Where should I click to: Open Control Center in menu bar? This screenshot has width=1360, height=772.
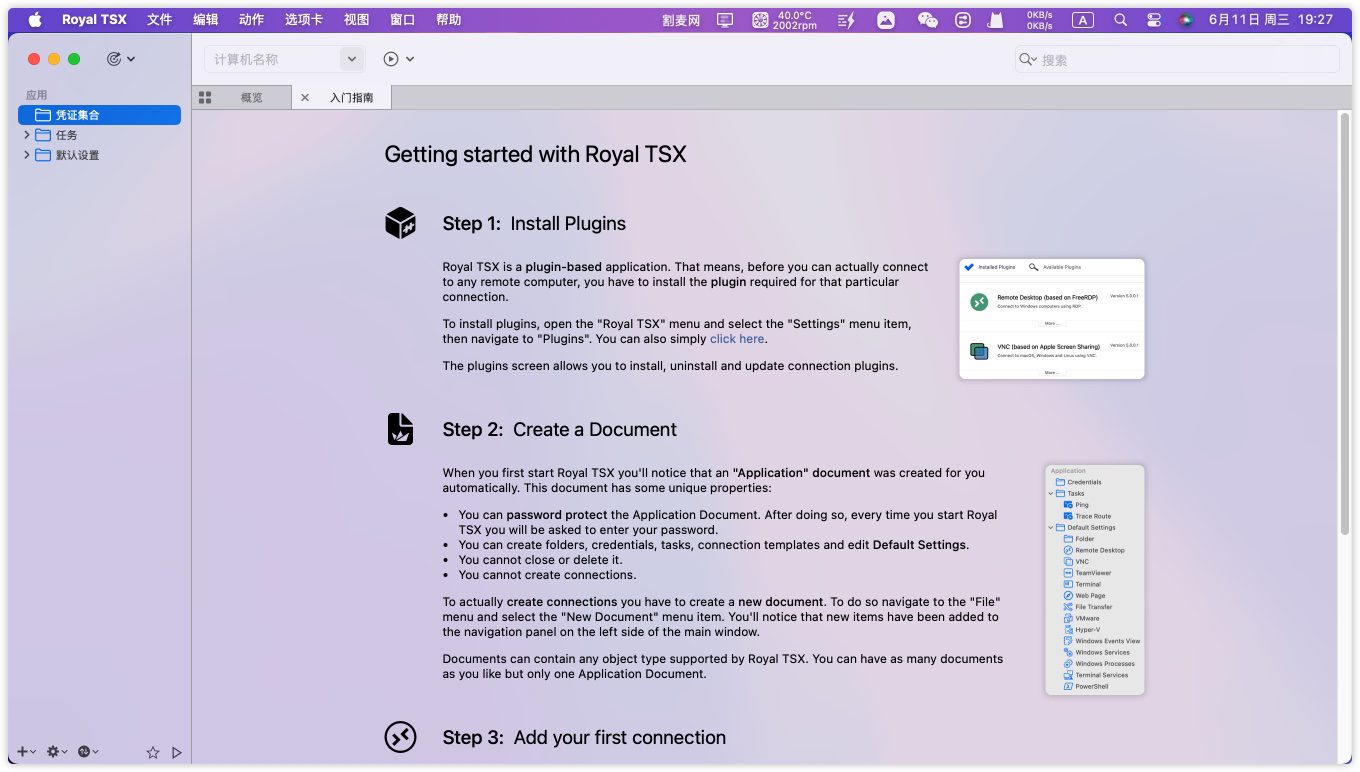click(x=1153, y=19)
